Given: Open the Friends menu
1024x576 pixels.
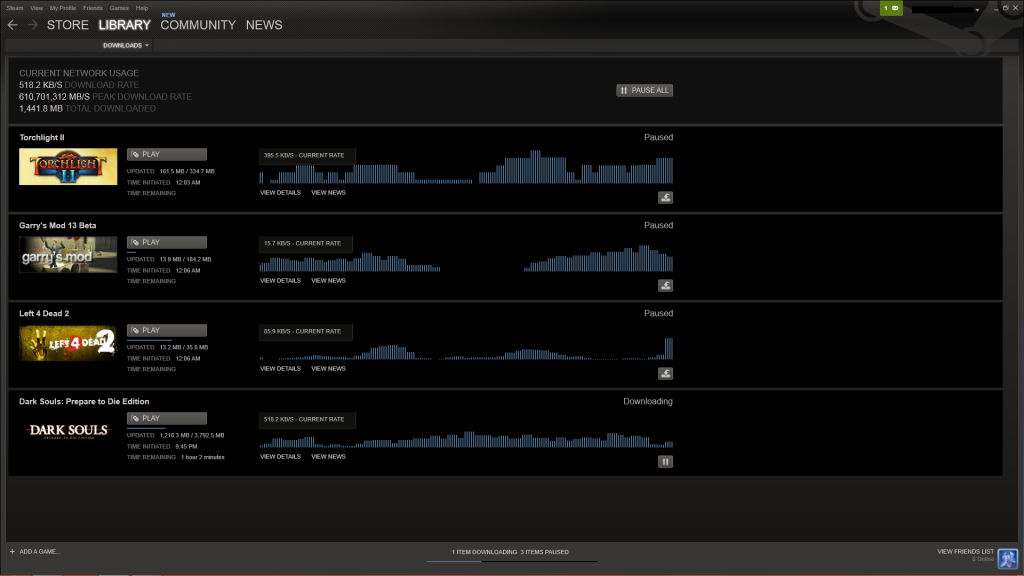Looking at the screenshot, I should (x=93, y=8).
